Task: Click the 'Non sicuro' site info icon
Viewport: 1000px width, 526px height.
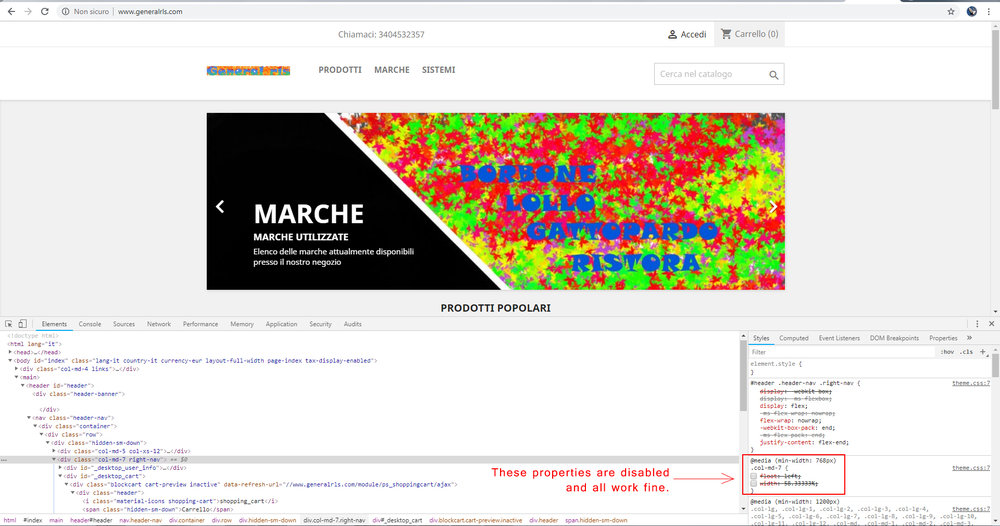Action: [65, 11]
